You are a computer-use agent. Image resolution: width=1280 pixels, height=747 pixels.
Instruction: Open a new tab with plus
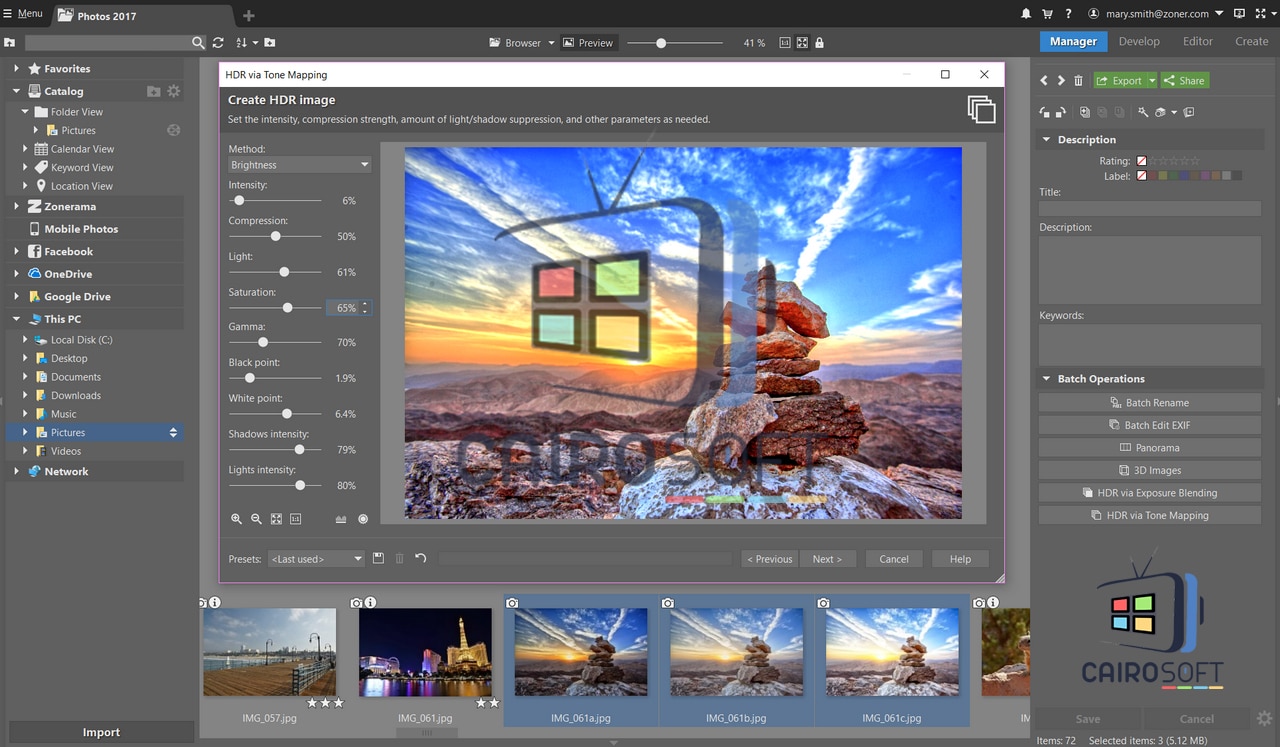[x=249, y=15]
